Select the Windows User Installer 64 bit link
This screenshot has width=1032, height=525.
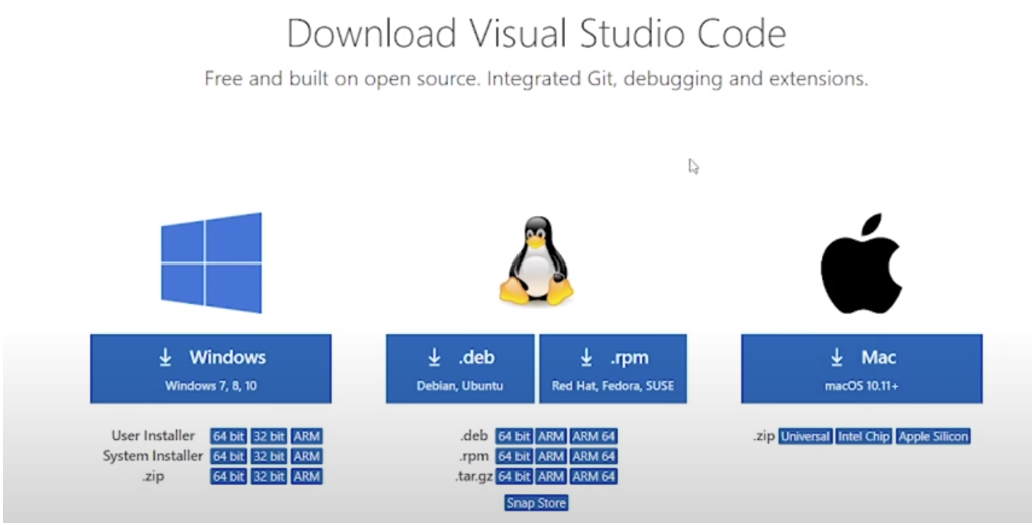(228, 436)
